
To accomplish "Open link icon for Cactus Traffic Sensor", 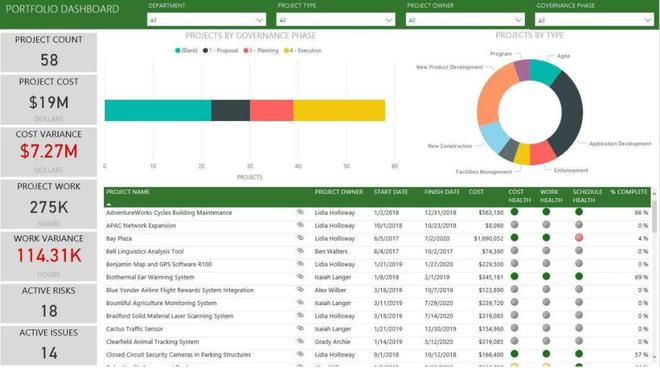I will point(300,328).
